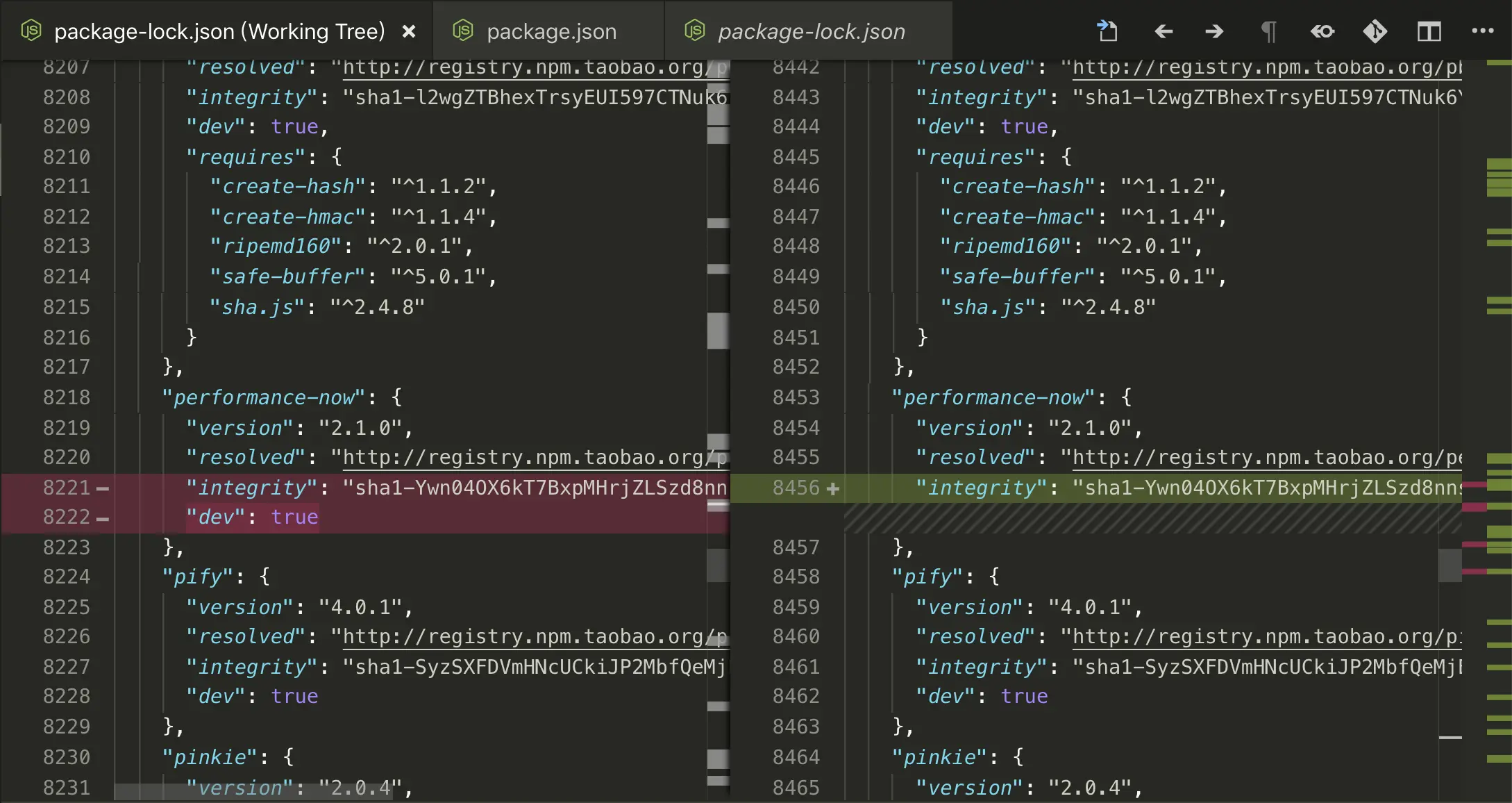
Task: Click the right pane vertical scrollbar thumb
Action: [x=1450, y=565]
